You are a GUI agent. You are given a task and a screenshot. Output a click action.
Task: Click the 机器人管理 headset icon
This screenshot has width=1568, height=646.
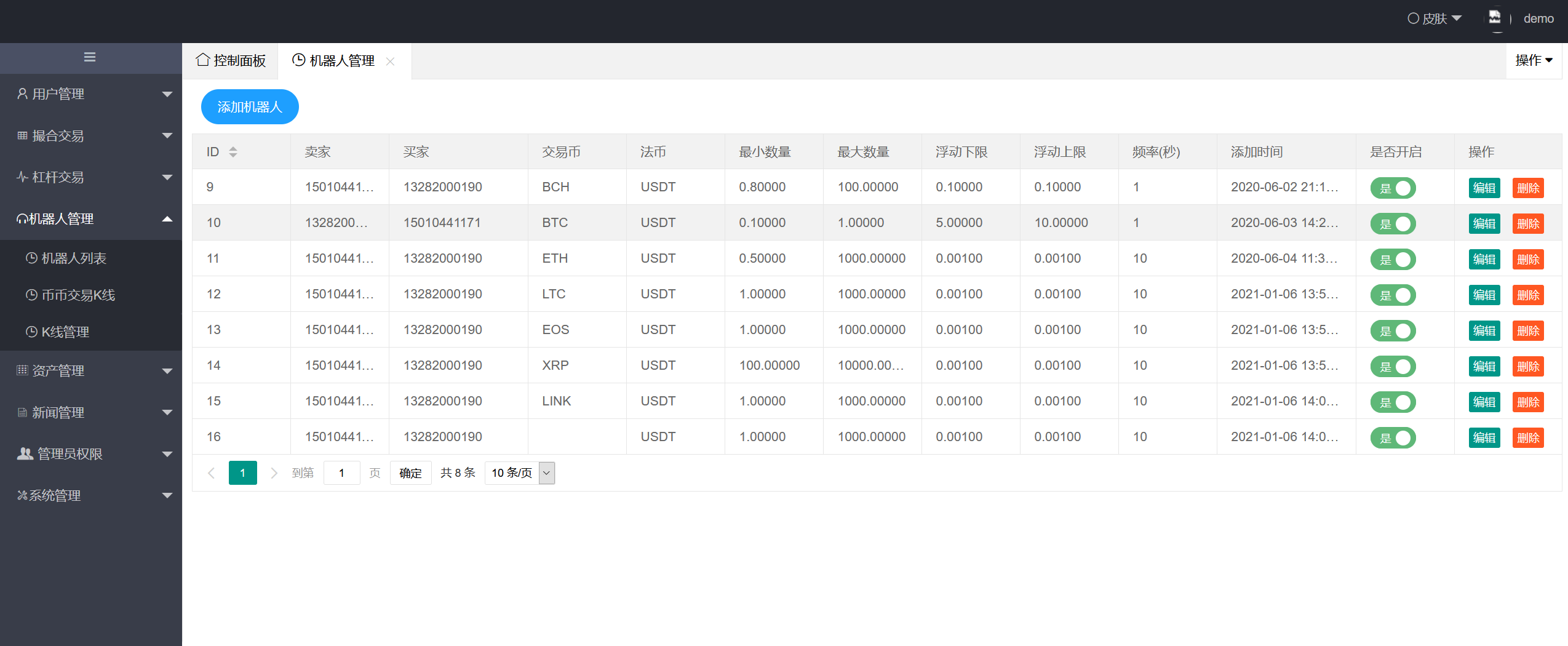[x=22, y=218]
